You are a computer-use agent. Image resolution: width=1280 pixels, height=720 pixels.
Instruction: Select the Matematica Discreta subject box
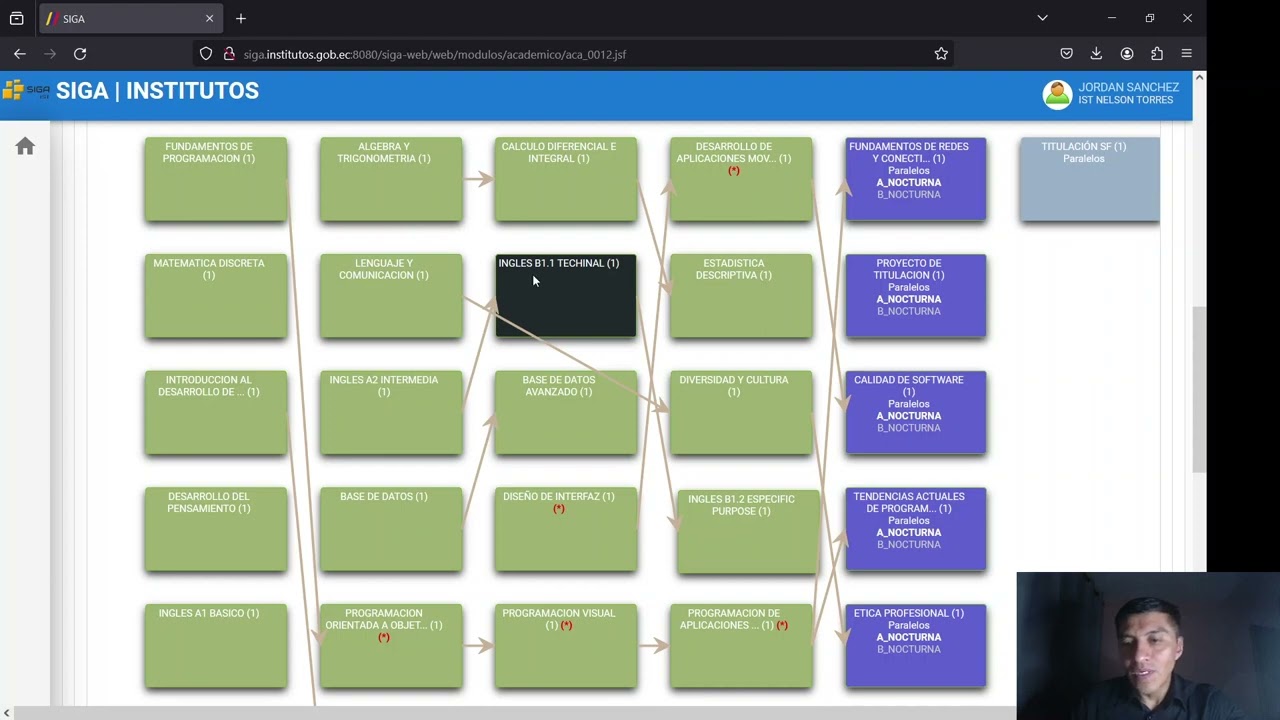click(216, 296)
